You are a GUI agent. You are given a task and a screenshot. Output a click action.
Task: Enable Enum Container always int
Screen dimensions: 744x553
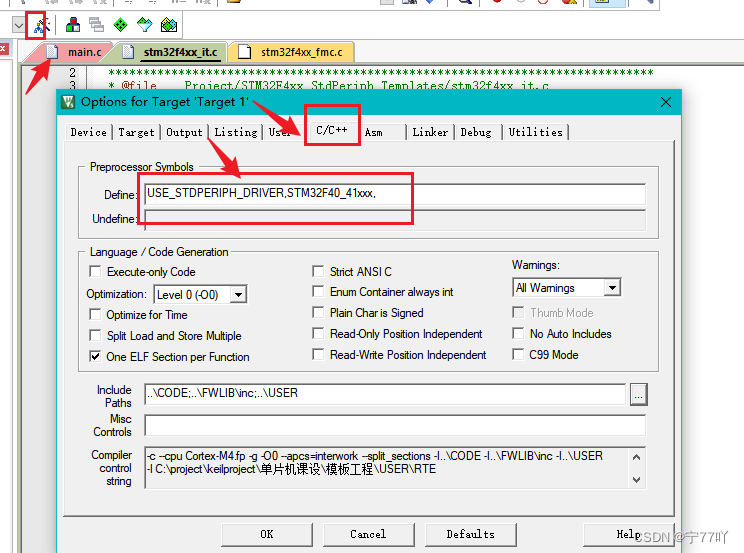pos(318,291)
